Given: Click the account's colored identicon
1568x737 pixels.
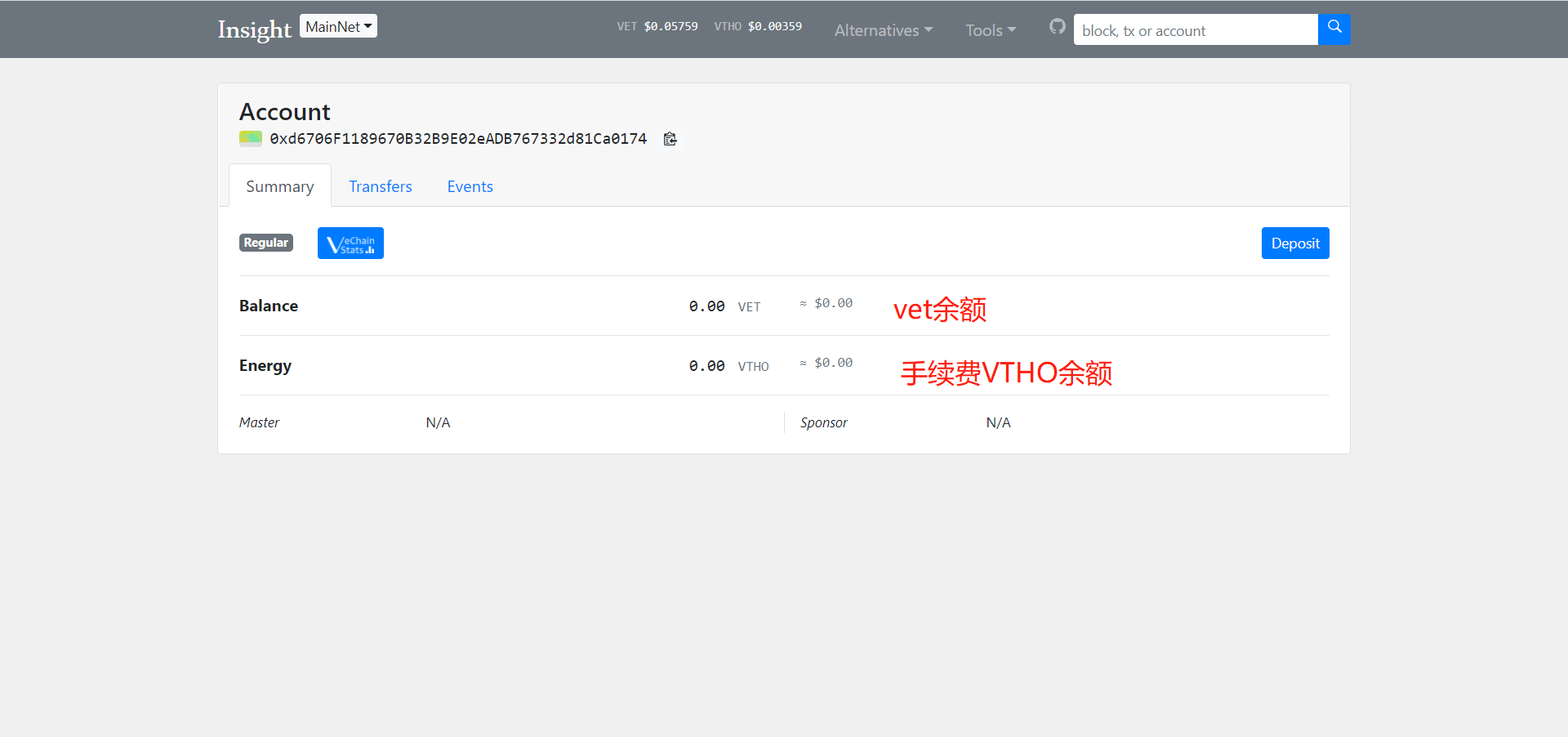Looking at the screenshot, I should (x=251, y=138).
